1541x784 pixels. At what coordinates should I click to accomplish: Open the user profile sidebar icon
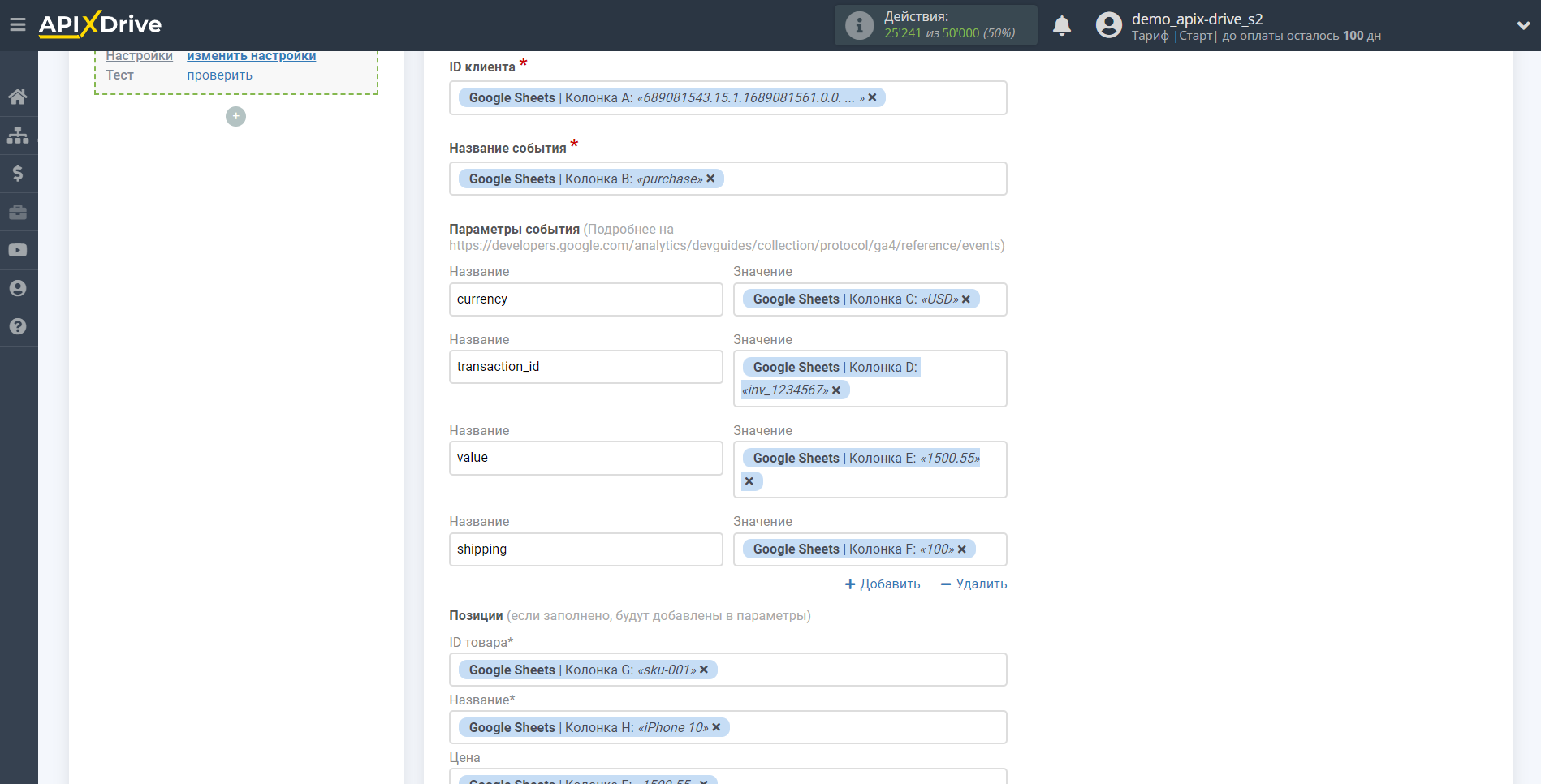[18, 288]
